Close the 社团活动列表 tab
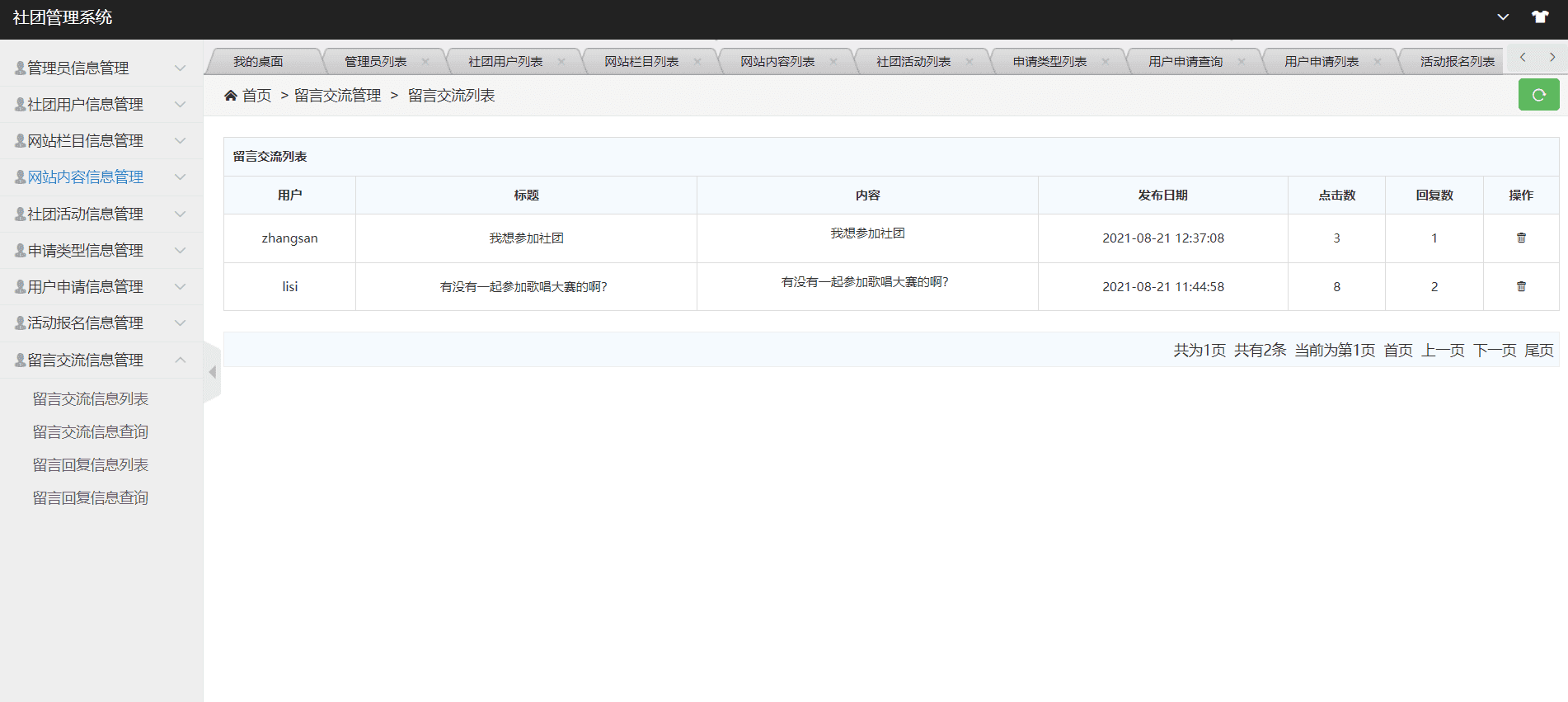Viewport: 1568px width, 702px height. pos(969,62)
